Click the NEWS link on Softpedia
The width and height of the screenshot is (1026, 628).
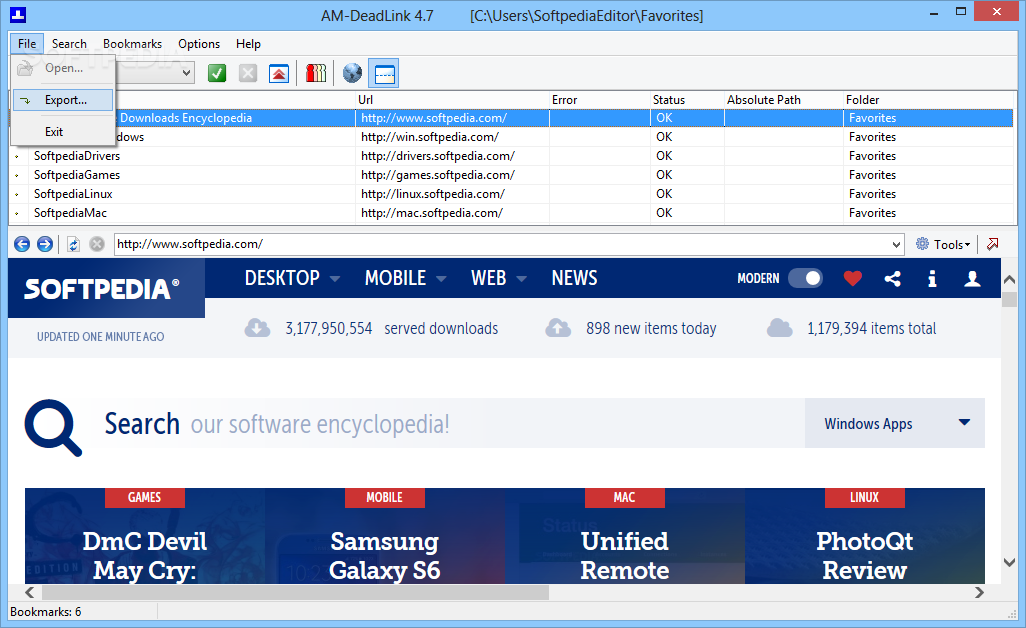click(x=575, y=278)
